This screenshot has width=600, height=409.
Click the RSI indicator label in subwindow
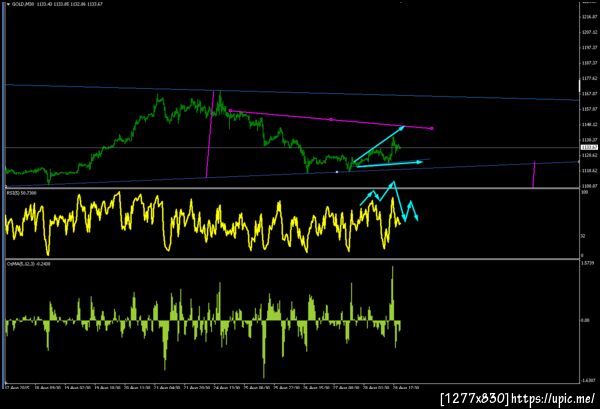pyautogui.click(x=21, y=193)
